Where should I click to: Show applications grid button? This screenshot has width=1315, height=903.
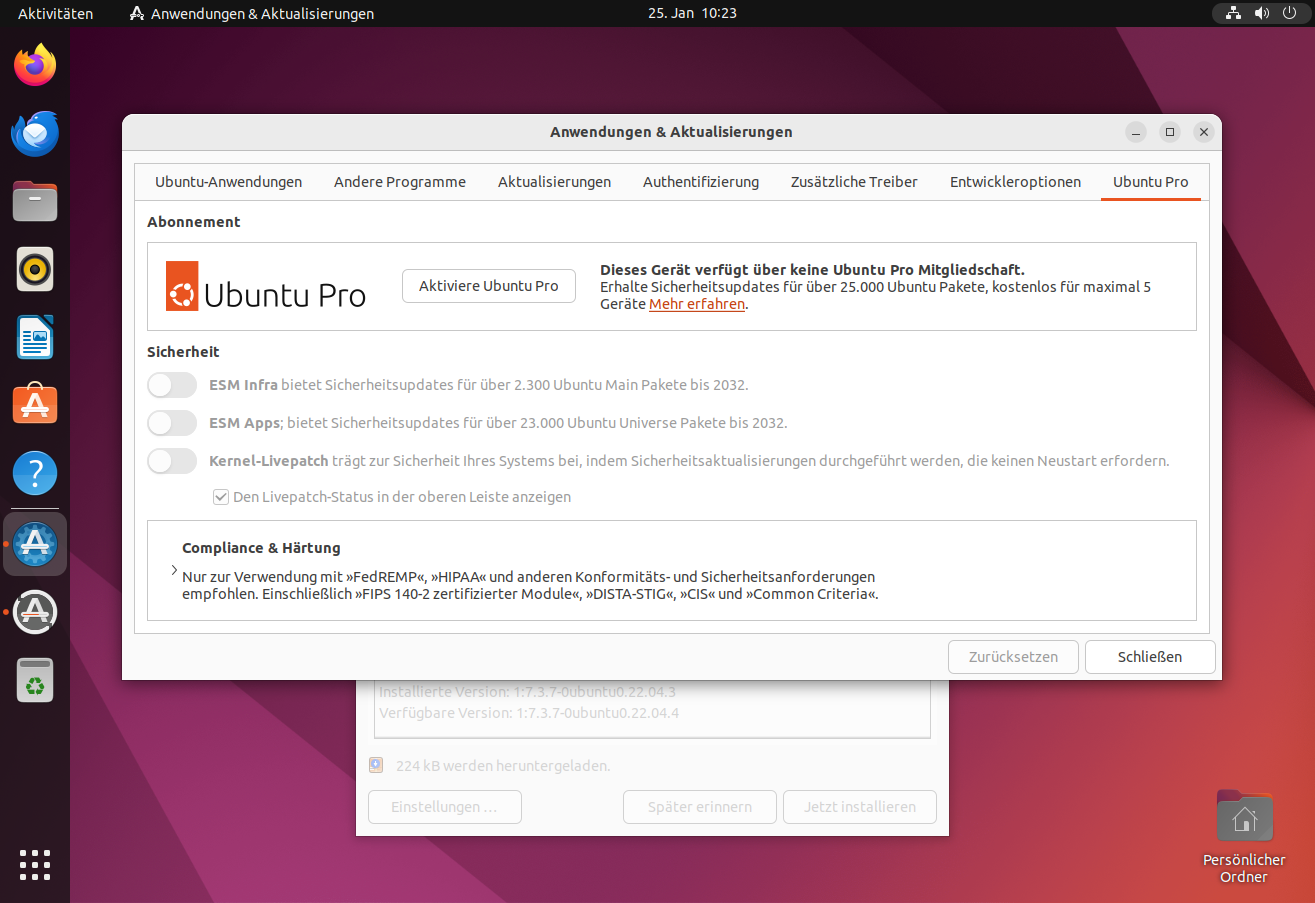pos(35,866)
